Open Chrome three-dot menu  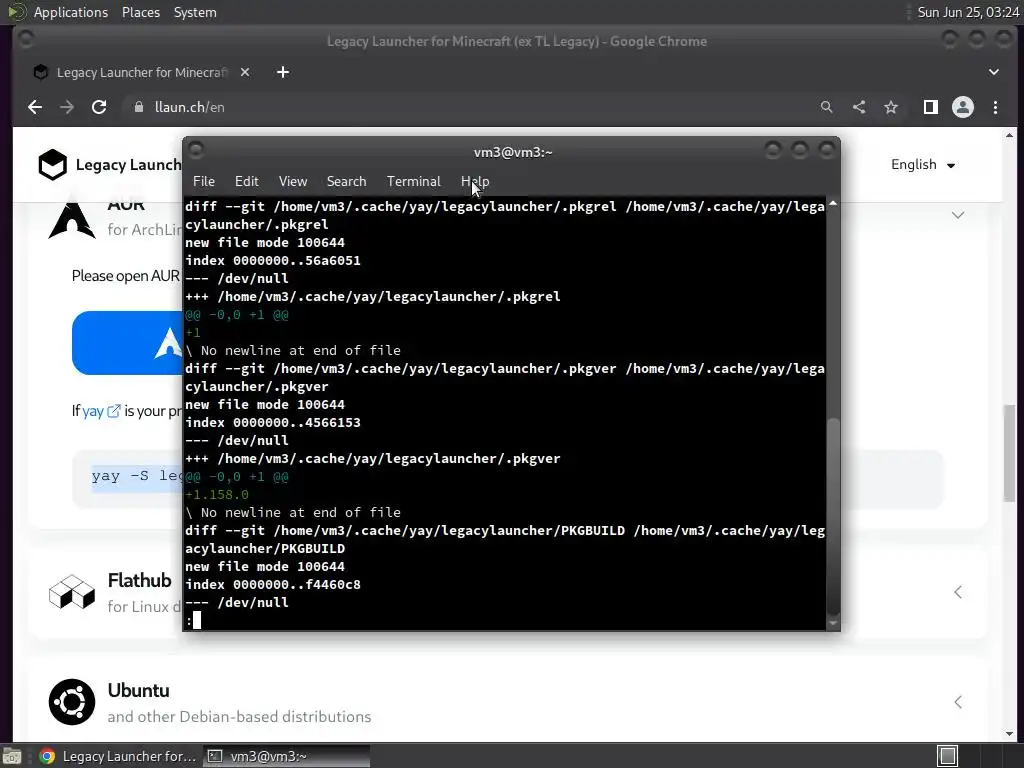tap(995, 107)
